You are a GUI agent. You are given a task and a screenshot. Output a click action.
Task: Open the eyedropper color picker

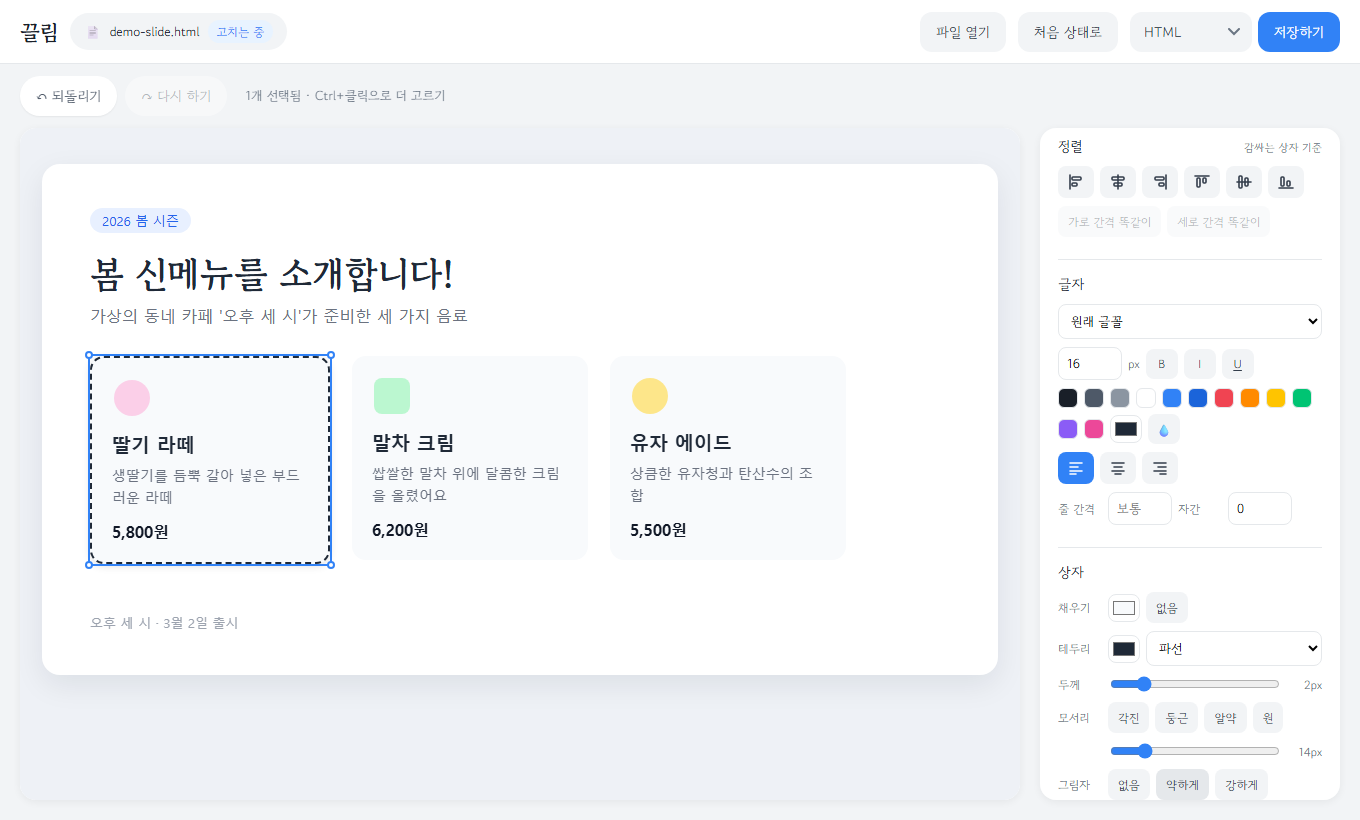pyautogui.click(x=1164, y=429)
